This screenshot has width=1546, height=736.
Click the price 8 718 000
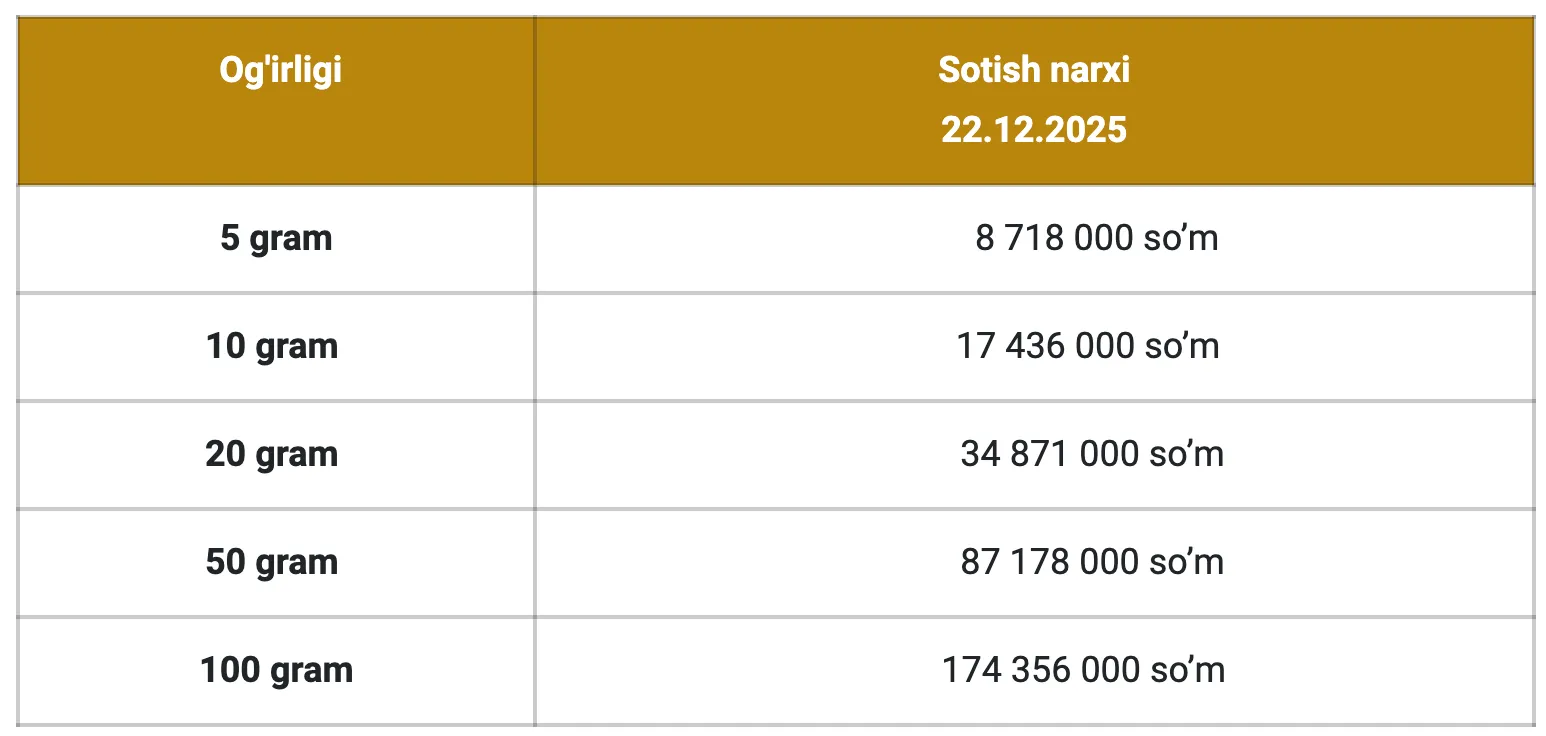coord(1054,239)
